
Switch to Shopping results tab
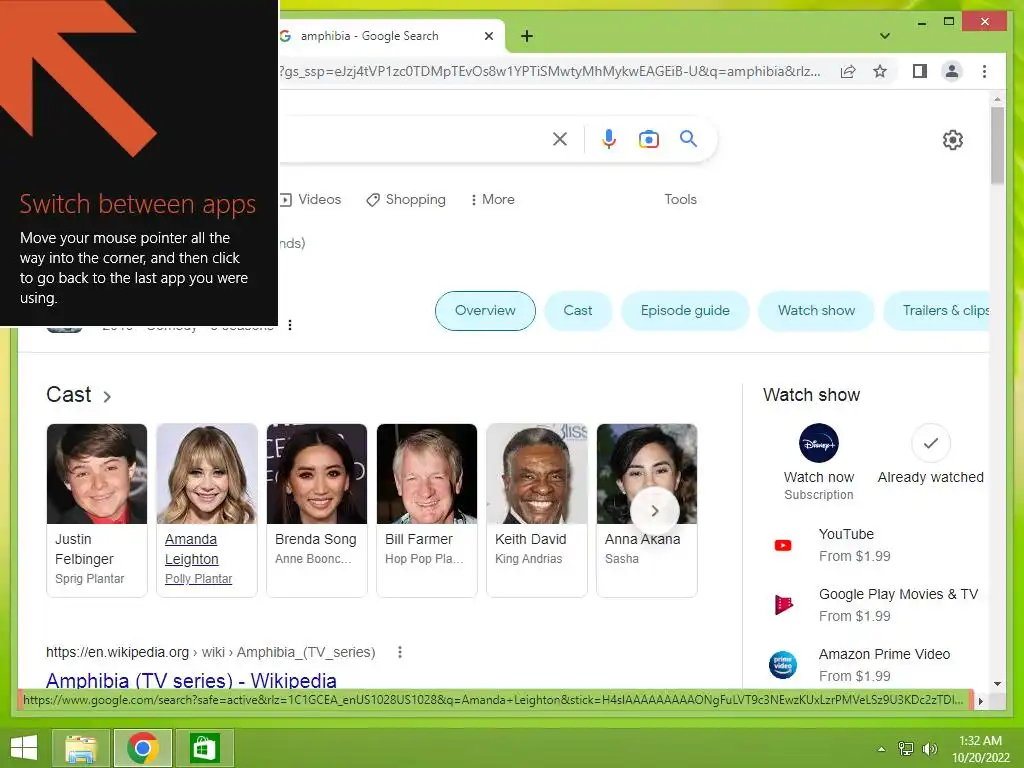pos(406,199)
